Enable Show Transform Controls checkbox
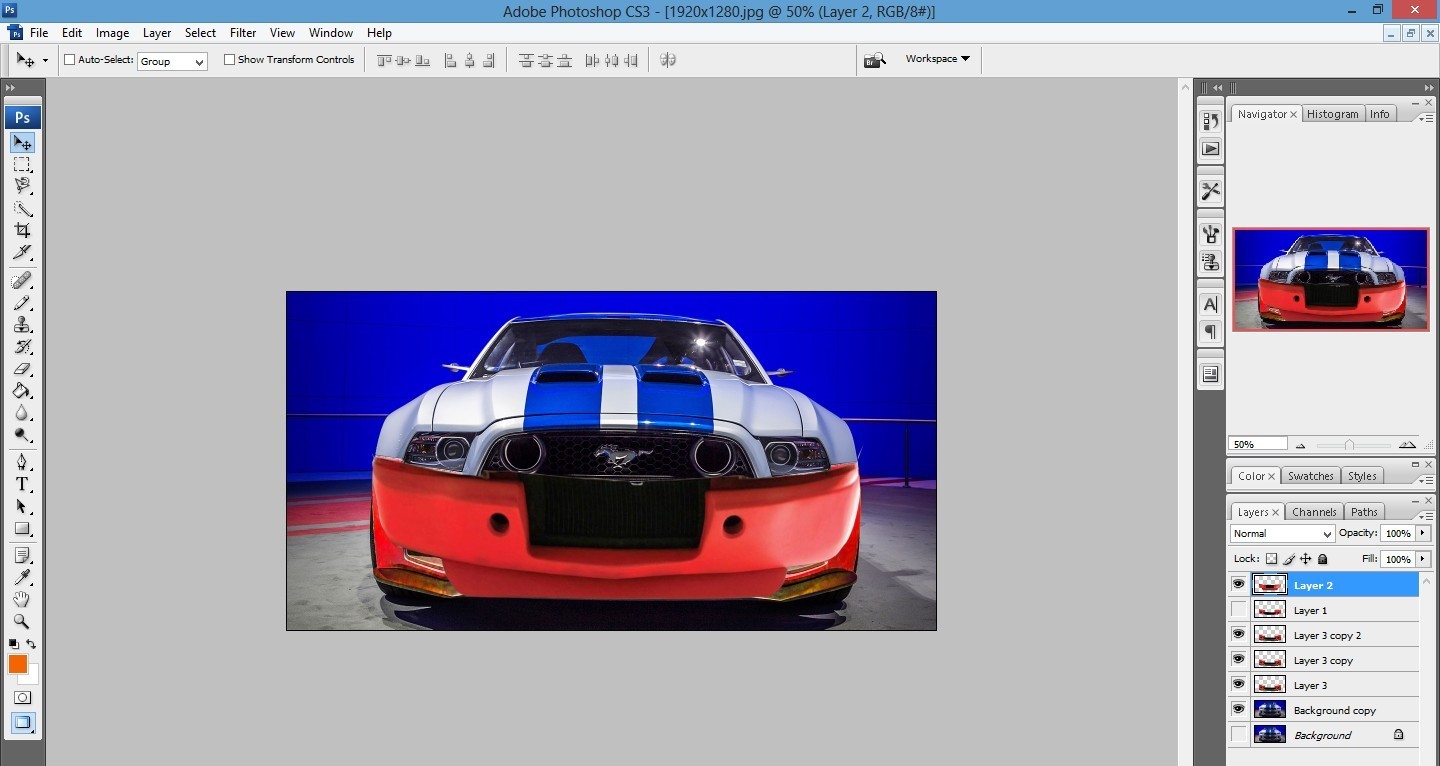Viewport: 1440px width, 766px height. [x=229, y=60]
